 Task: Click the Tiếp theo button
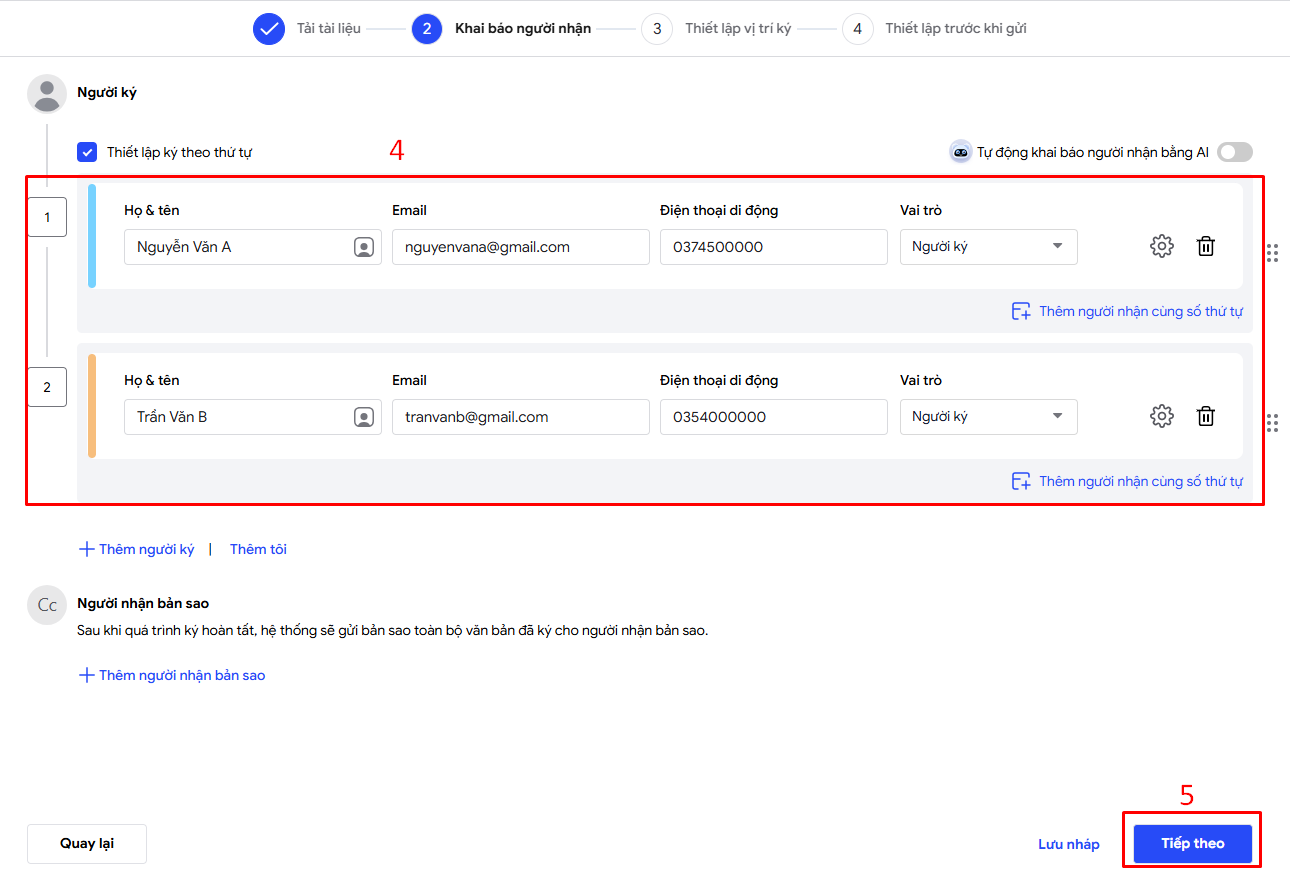pos(1192,844)
